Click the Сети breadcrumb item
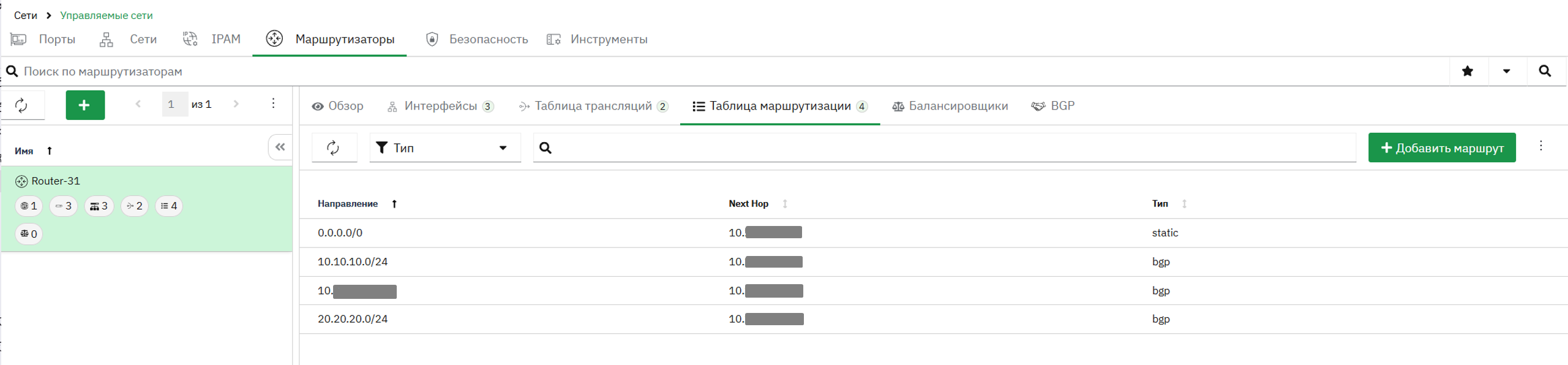1568x365 pixels. click(x=25, y=15)
